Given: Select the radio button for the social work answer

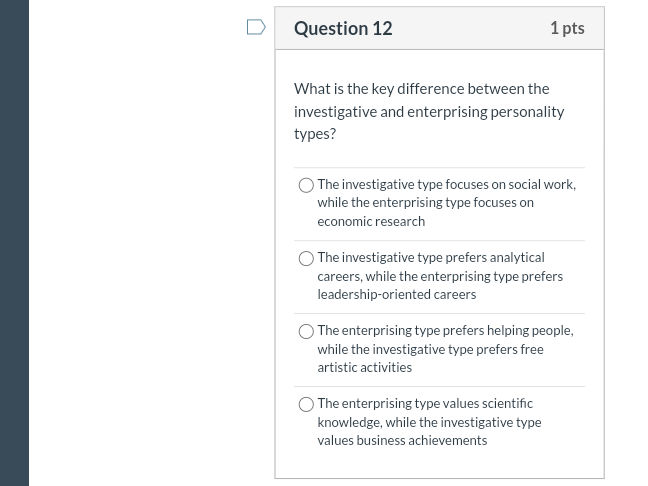Looking at the screenshot, I should tap(306, 185).
